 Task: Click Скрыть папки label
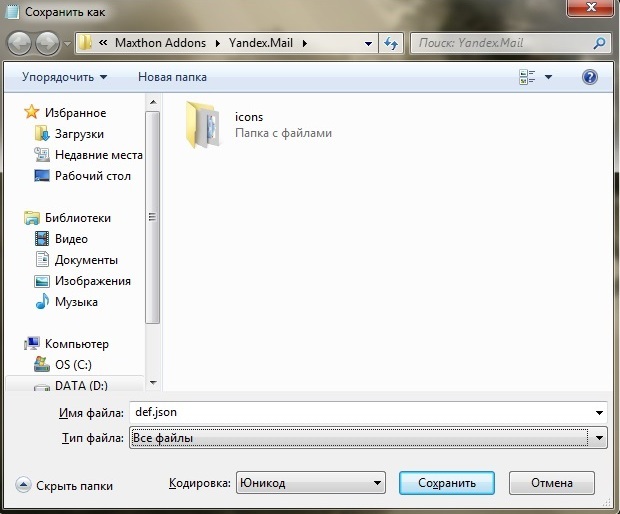click(x=74, y=486)
